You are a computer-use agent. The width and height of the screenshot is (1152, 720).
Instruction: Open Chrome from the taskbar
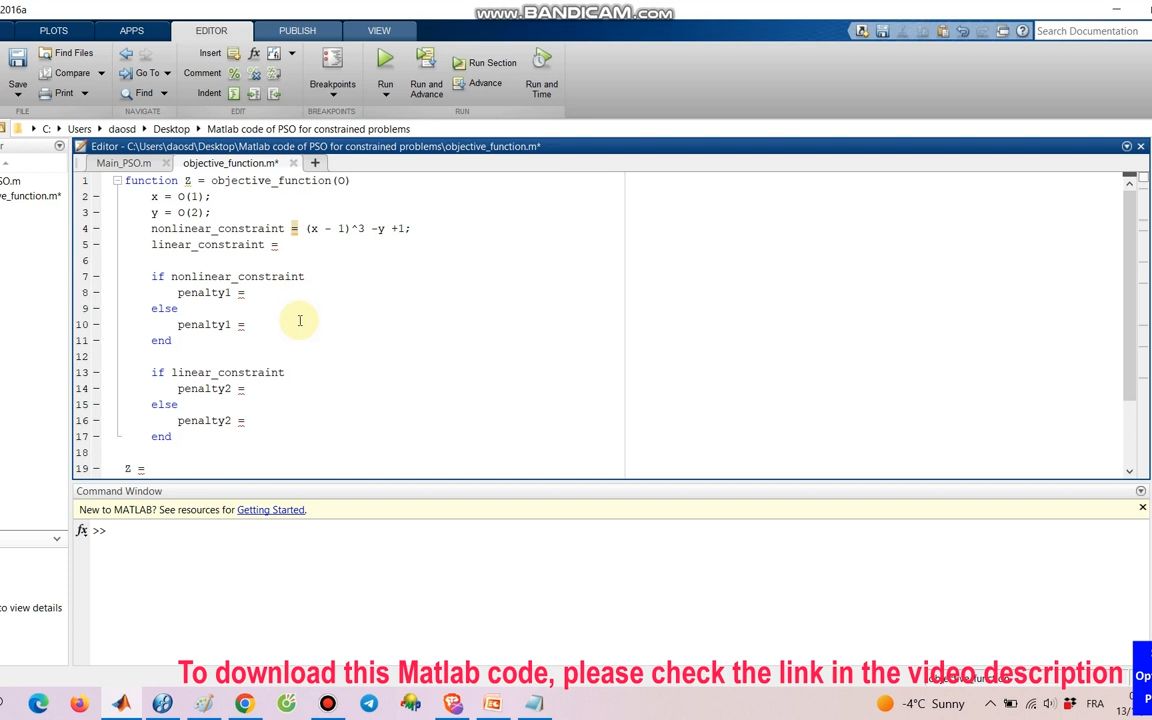click(x=244, y=703)
